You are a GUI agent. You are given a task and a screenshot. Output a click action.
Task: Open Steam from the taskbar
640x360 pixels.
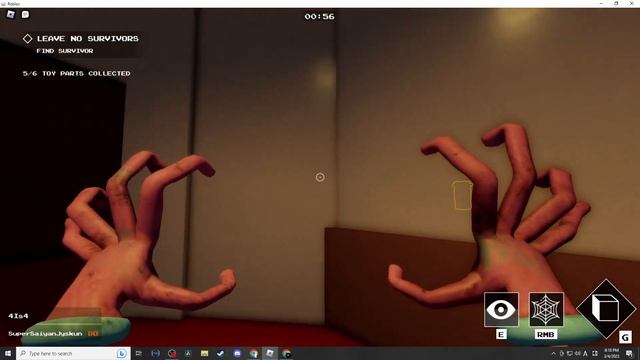click(221, 353)
